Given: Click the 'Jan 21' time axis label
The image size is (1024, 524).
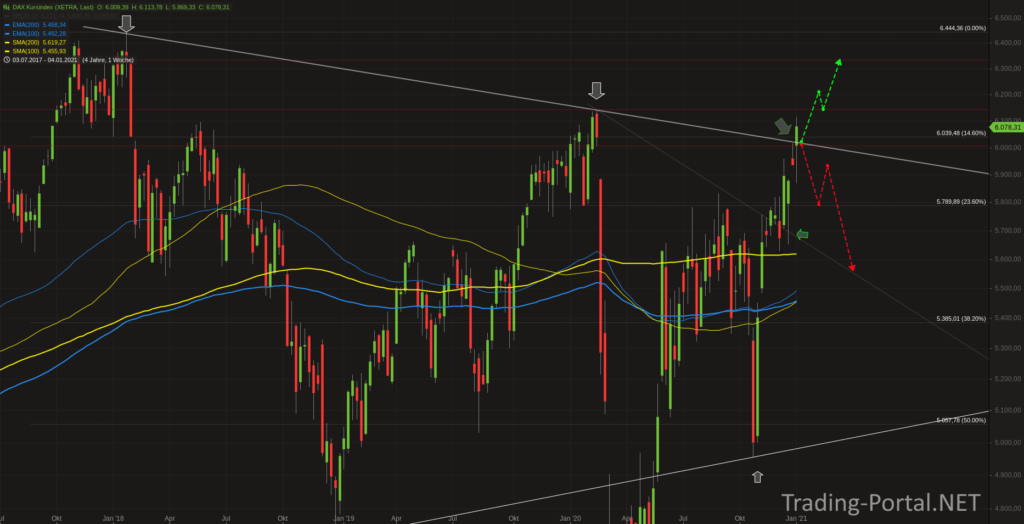Looking at the screenshot, I should 795,518.
